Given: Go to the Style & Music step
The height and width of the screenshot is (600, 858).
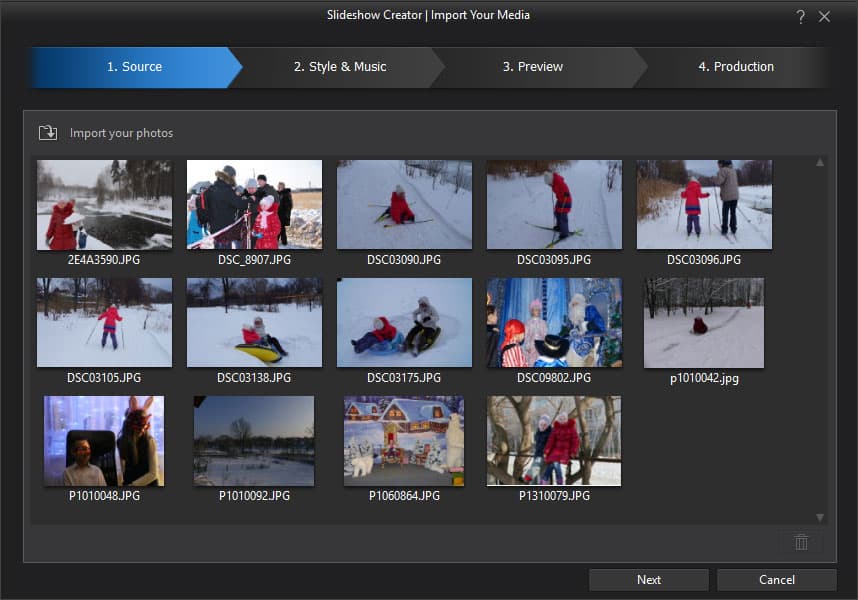Looking at the screenshot, I should (x=340, y=67).
